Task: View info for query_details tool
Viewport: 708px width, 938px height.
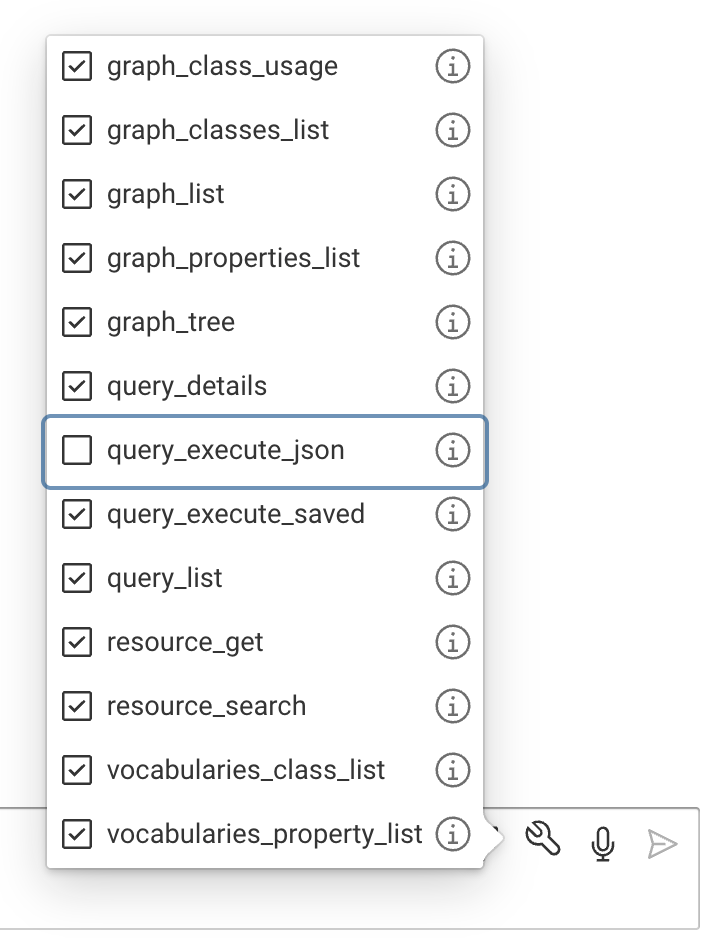Action: [x=452, y=387]
